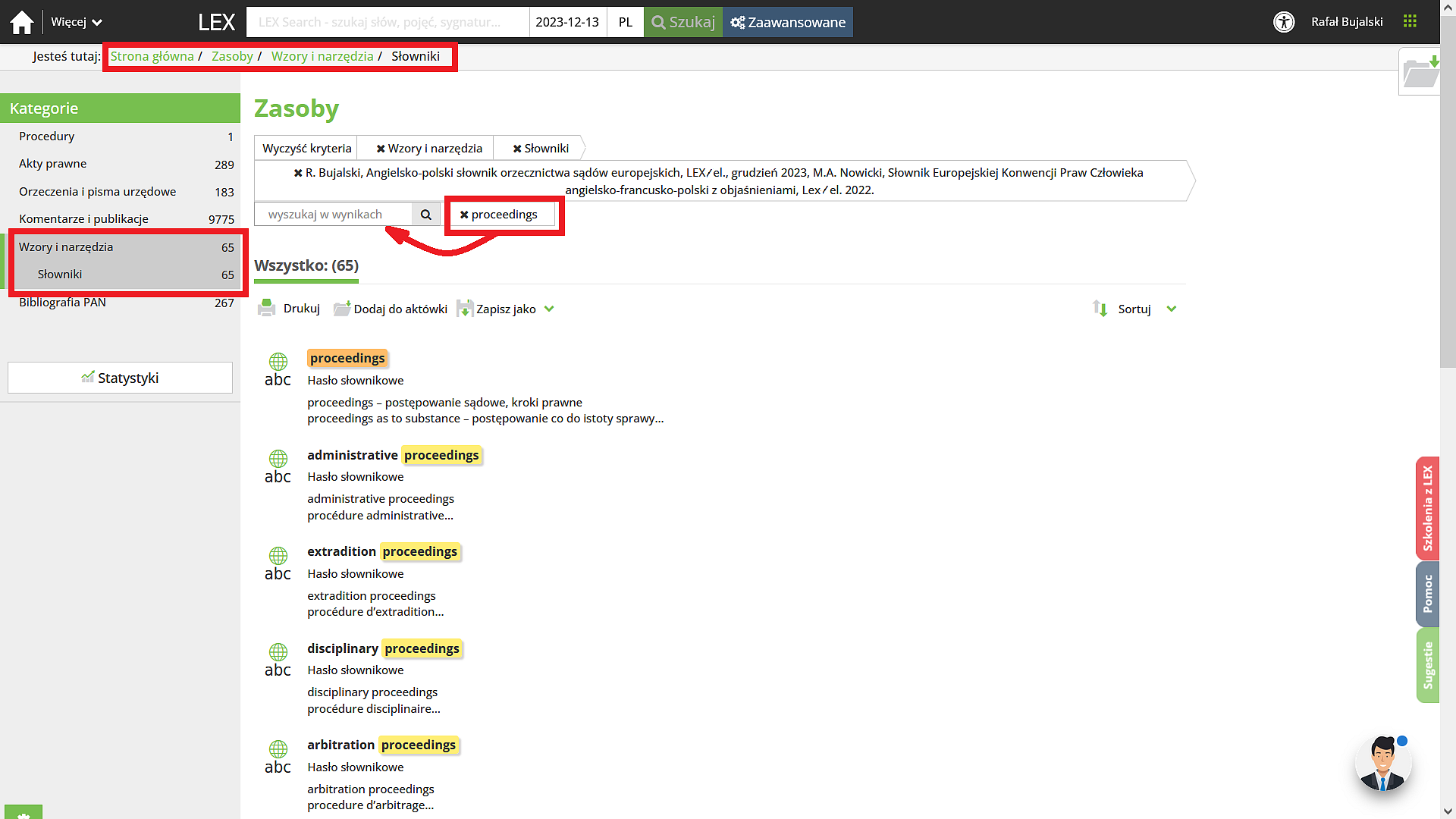Click globe abc icon beside arbitration proceedings
1456x819 pixels.
(278, 758)
